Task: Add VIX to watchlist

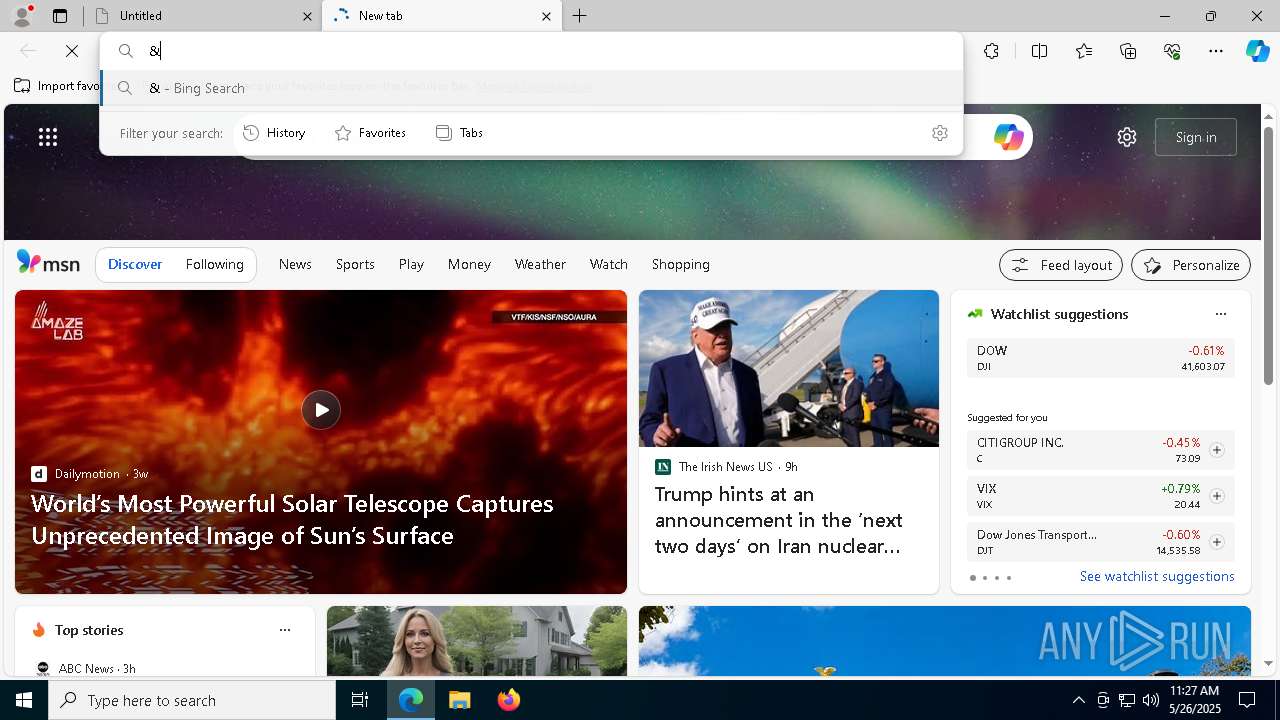Action: (x=1216, y=496)
